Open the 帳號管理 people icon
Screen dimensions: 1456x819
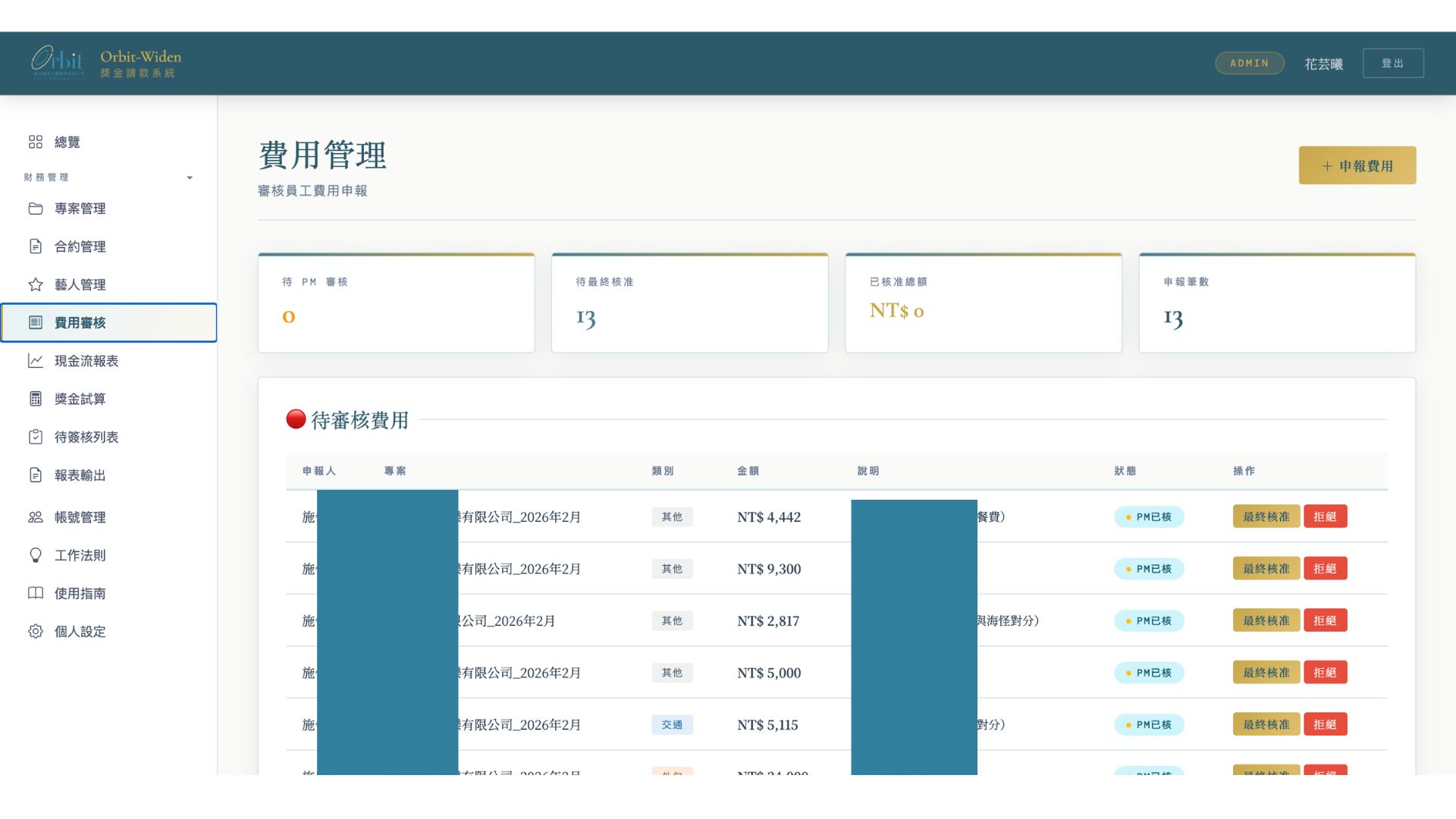36,517
